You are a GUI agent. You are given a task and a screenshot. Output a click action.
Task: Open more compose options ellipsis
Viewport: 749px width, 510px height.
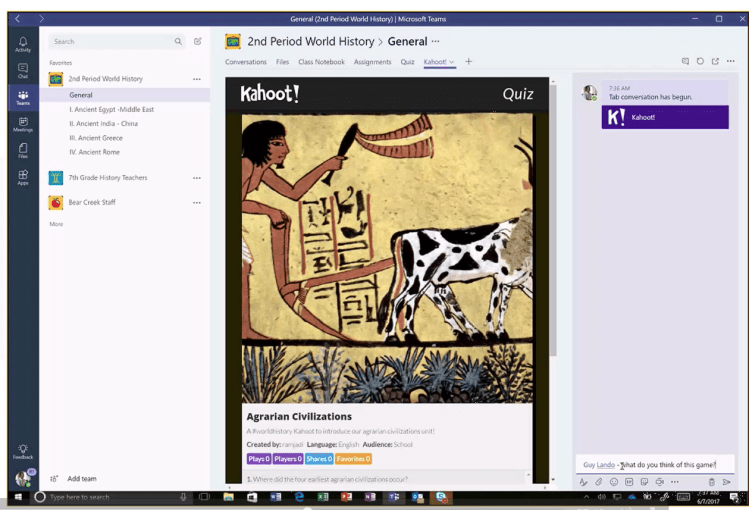click(674, 482)
